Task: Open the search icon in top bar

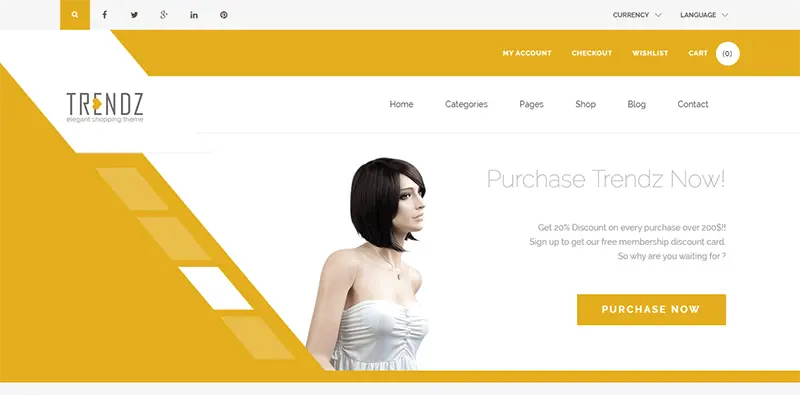Action: tap(75, 15)
